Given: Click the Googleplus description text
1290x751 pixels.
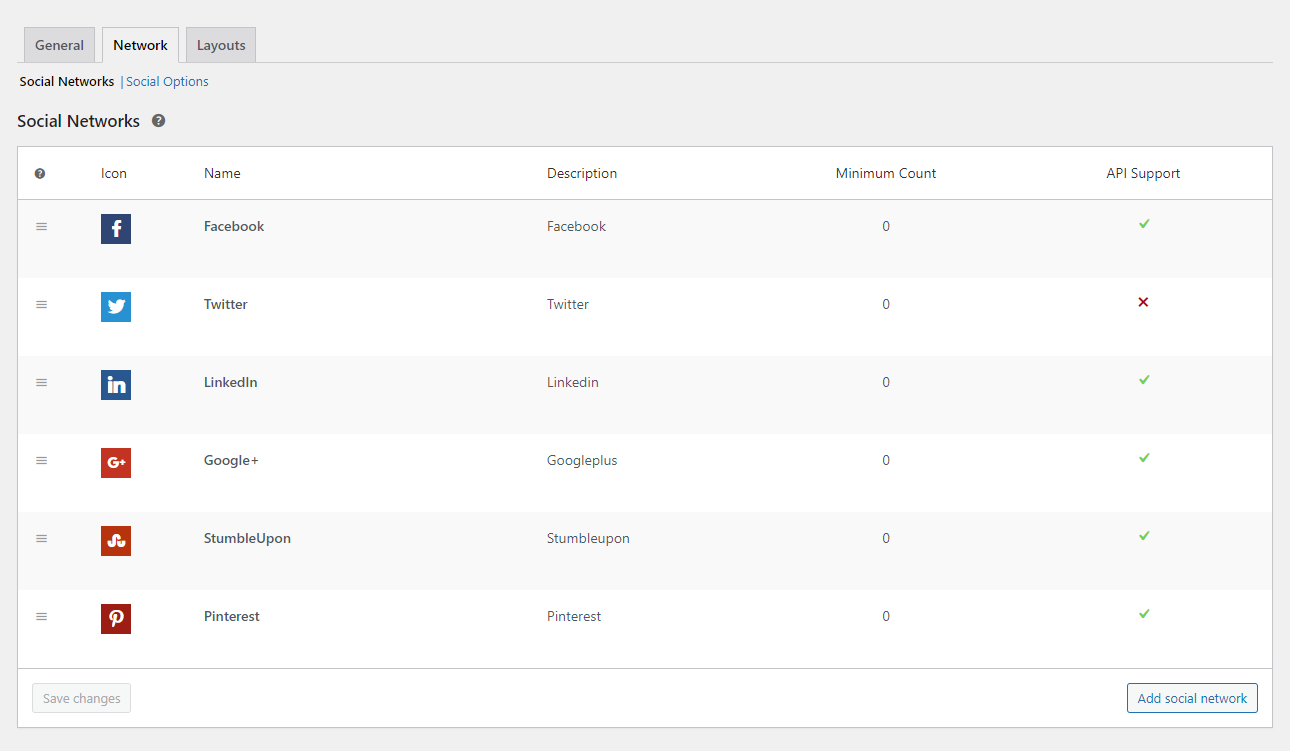Looking at the screenshot, I should [x=582, y=461].
